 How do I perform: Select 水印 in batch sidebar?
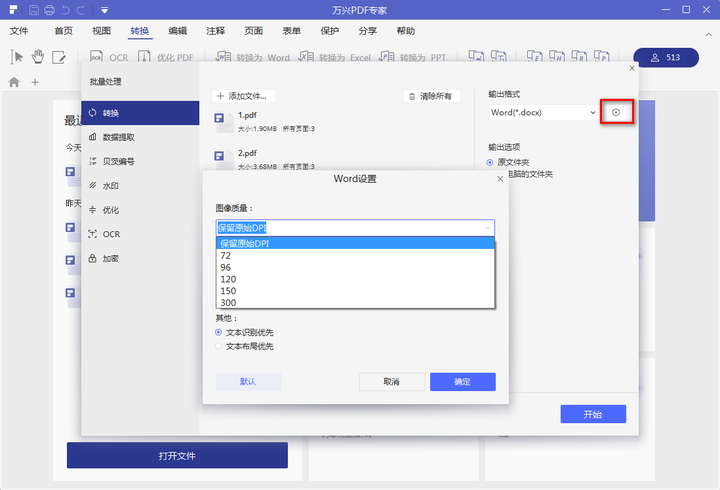pos(140,186)
